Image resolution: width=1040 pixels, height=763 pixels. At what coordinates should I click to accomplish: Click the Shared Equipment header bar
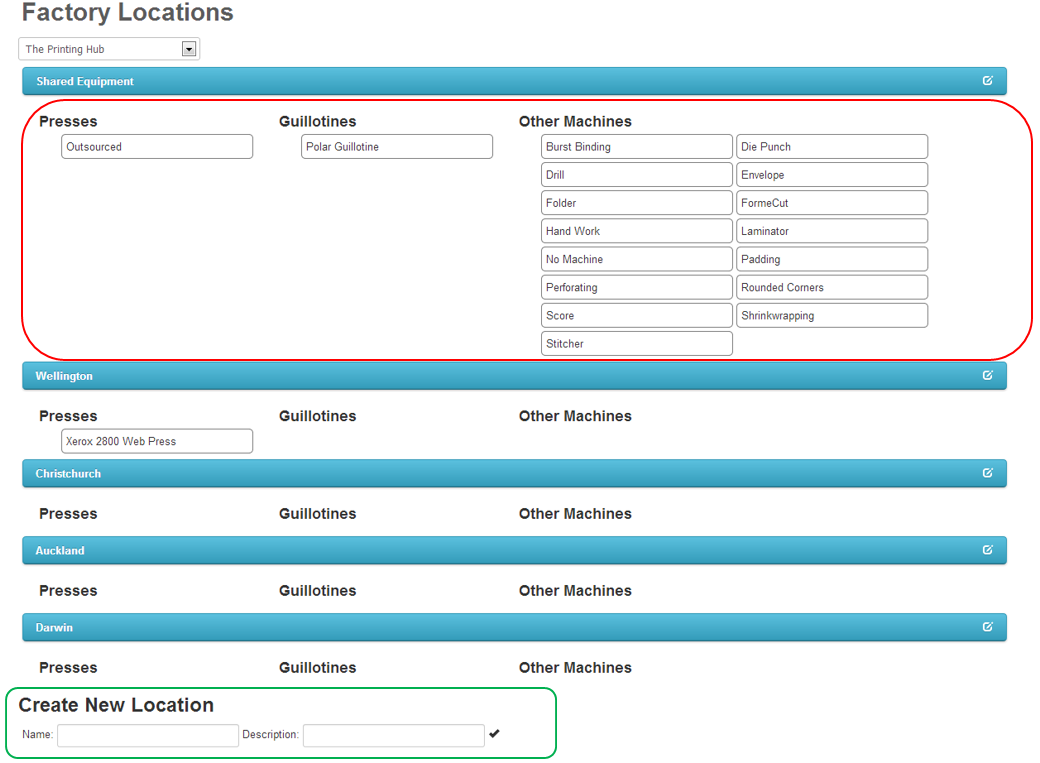coord(514,81)
